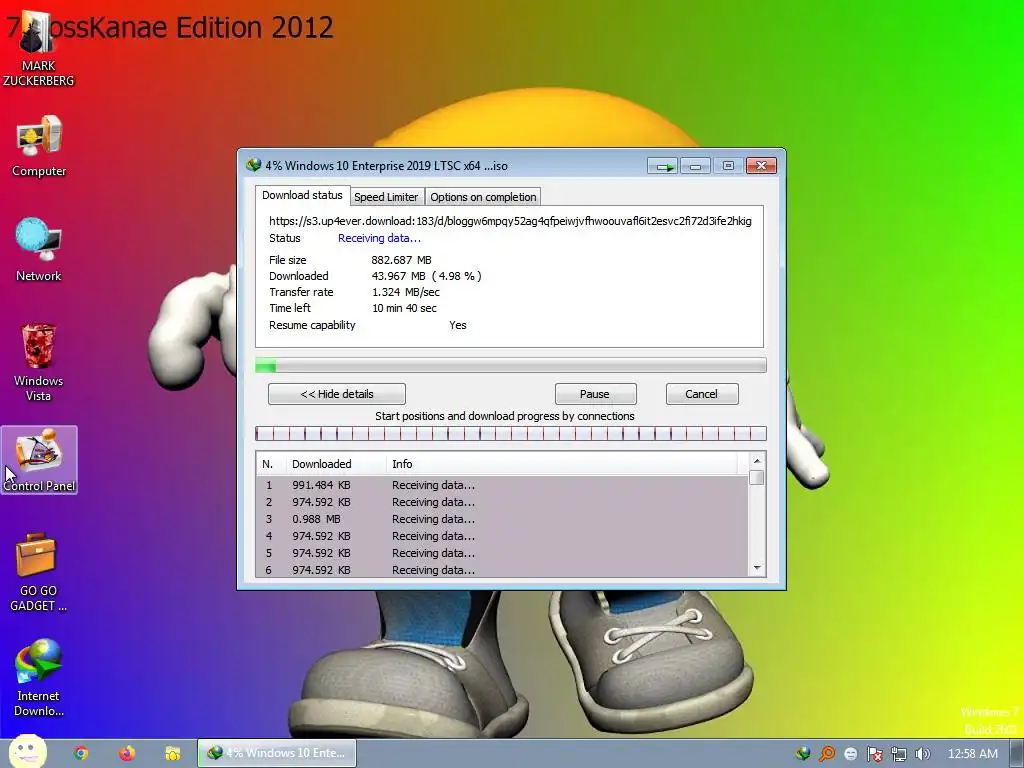
Task: Open the network tray icon
Action: [899, 754]
